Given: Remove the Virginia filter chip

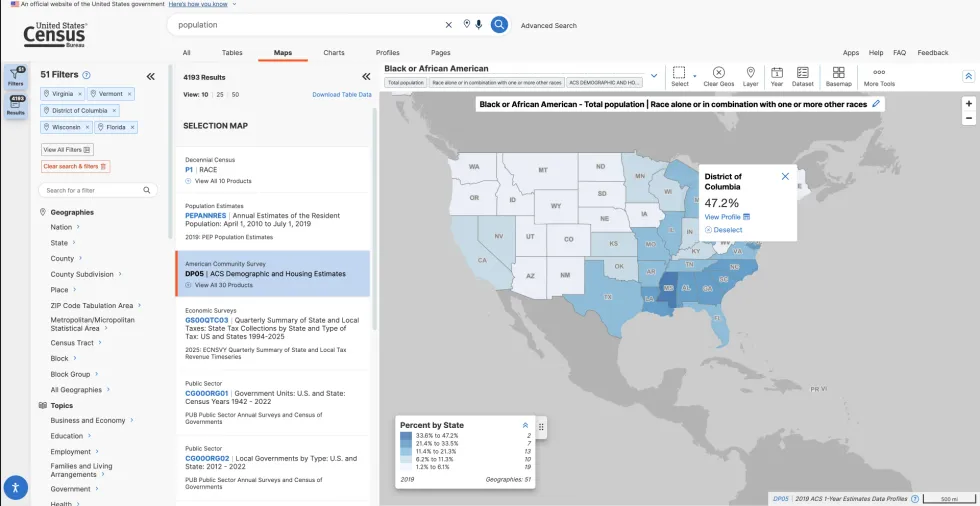Looking at the screenshot, I should coord(80,94).
